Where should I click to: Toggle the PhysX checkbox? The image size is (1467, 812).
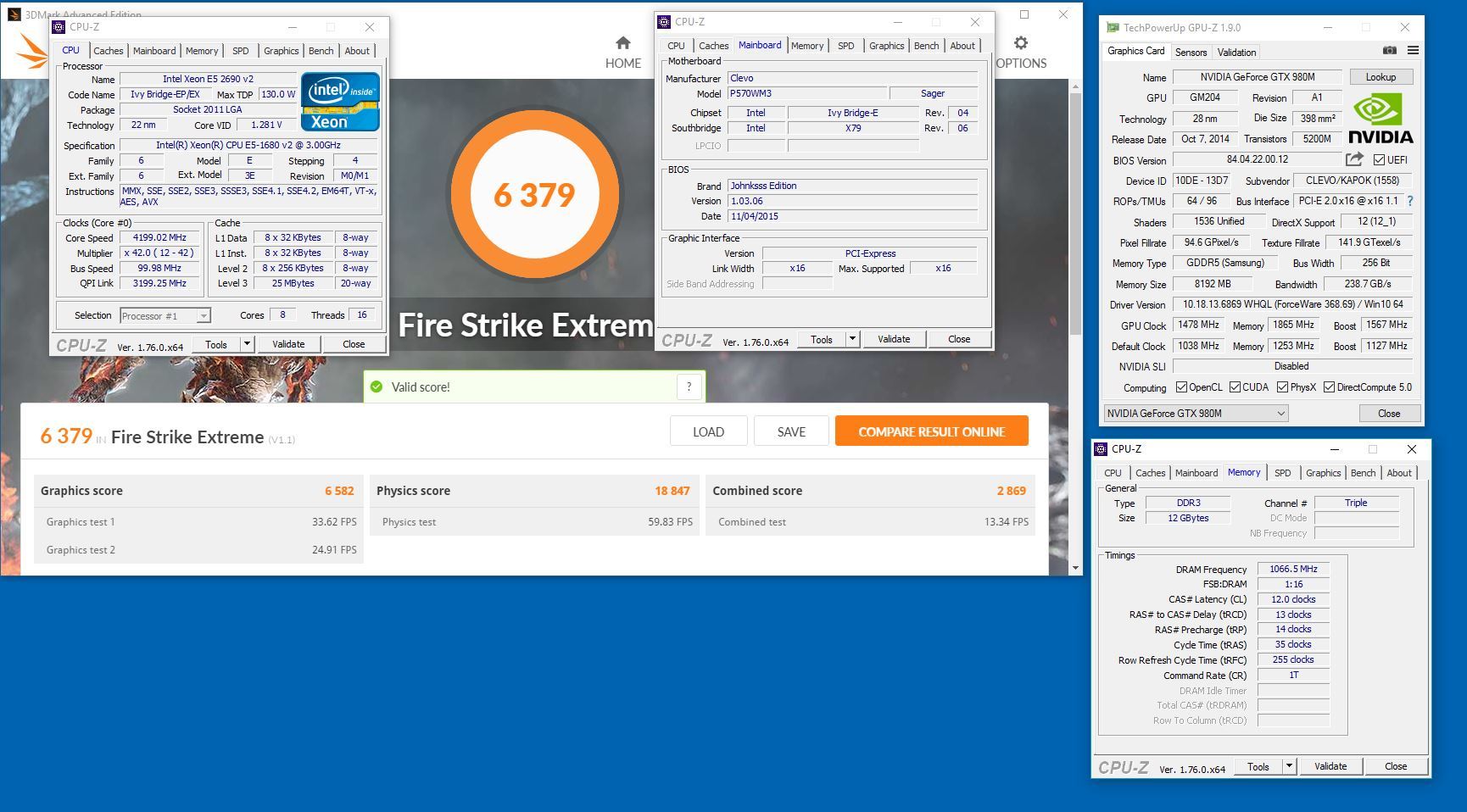1282,387
